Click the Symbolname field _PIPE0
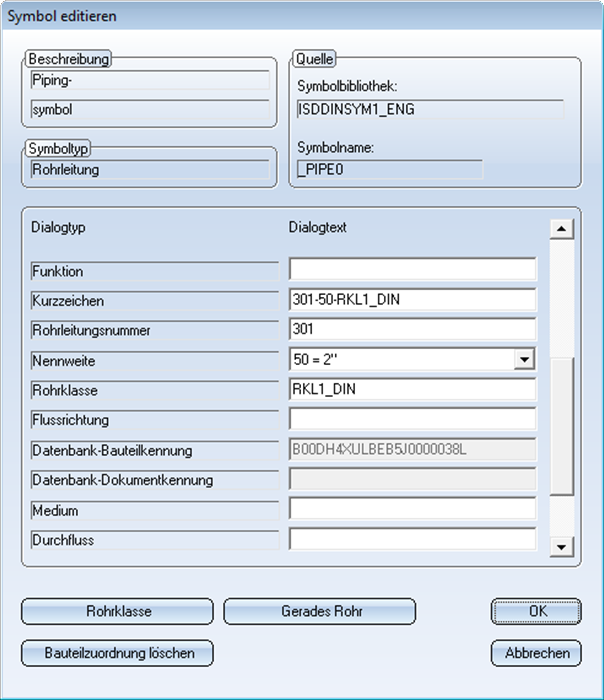The image size is (604, 700). 390,170
